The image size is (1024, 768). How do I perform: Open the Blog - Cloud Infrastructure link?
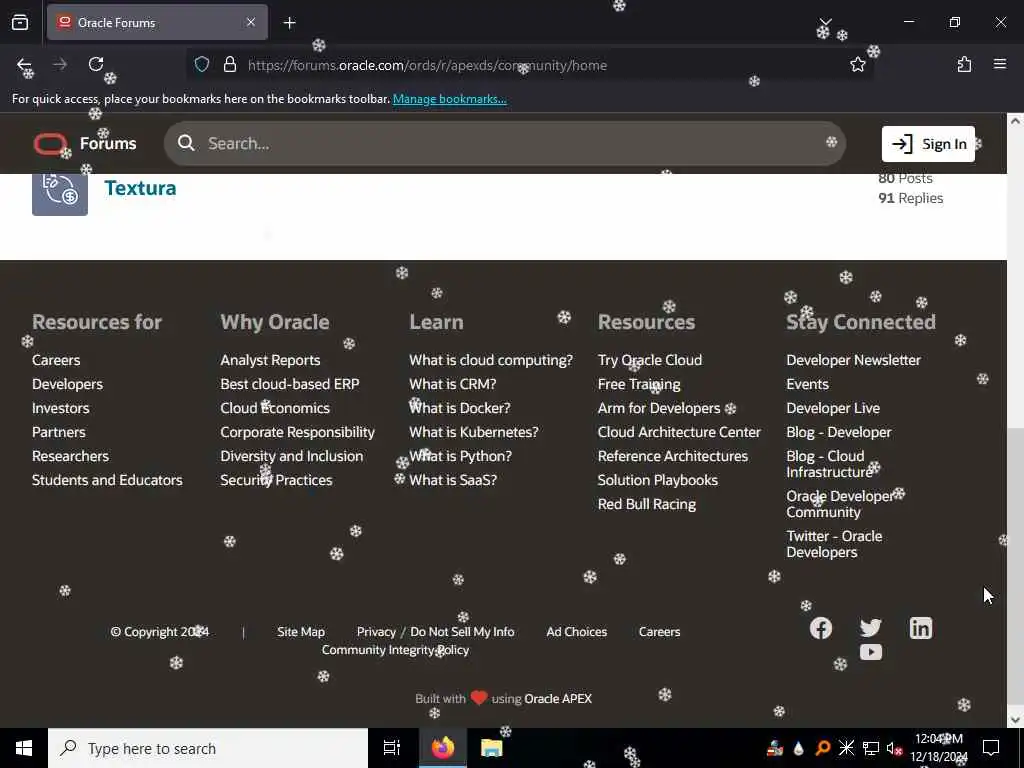(x=829, y=464)
